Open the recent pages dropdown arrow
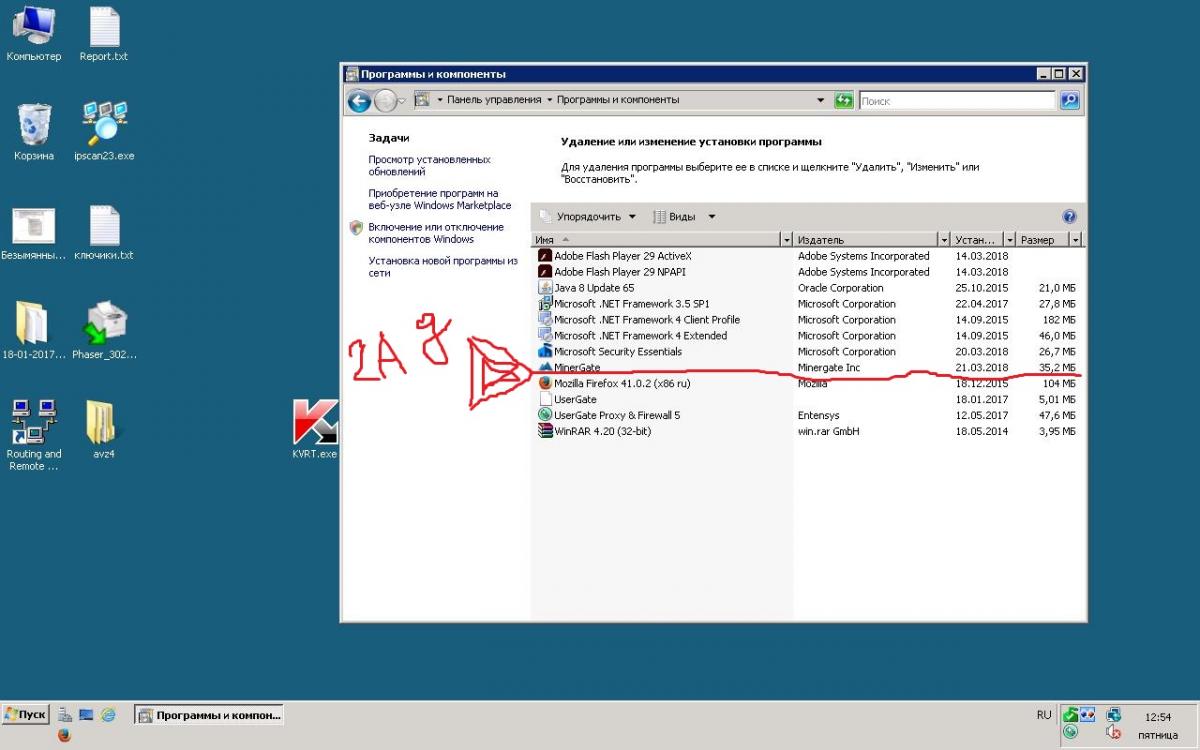 (403, 101)
